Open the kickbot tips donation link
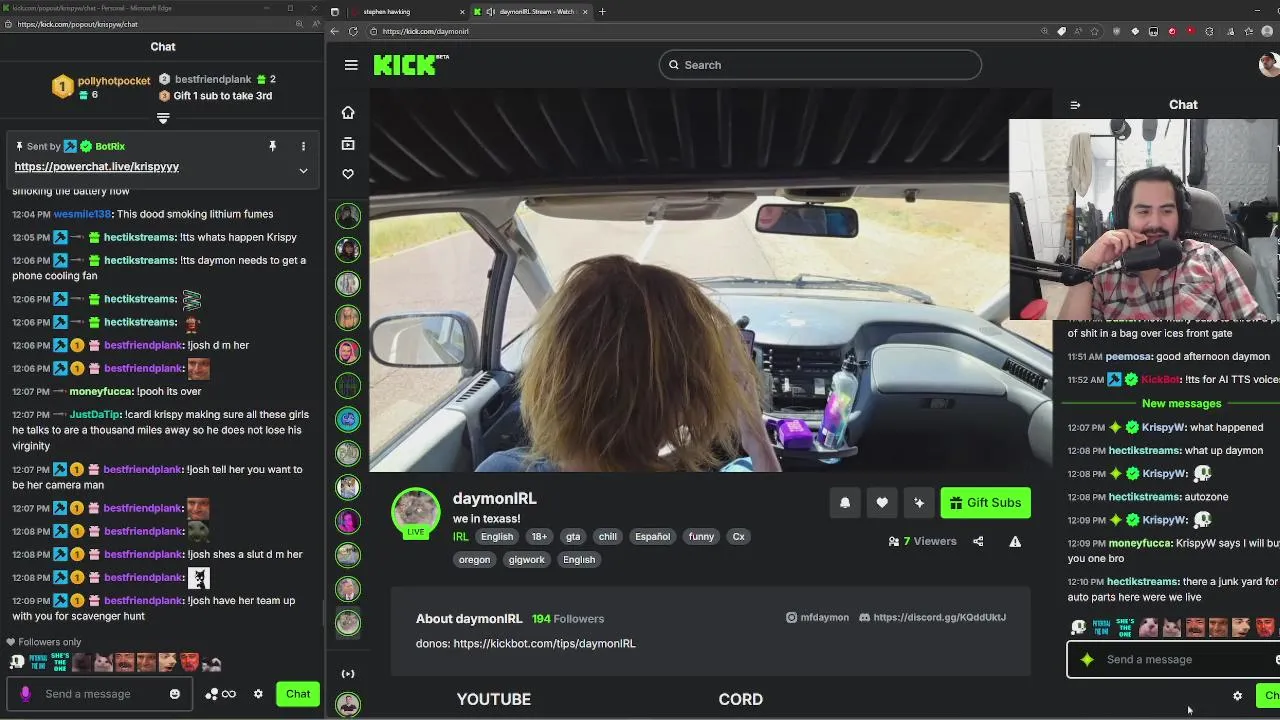1280x720 pixels. click(x=544, y=644)
